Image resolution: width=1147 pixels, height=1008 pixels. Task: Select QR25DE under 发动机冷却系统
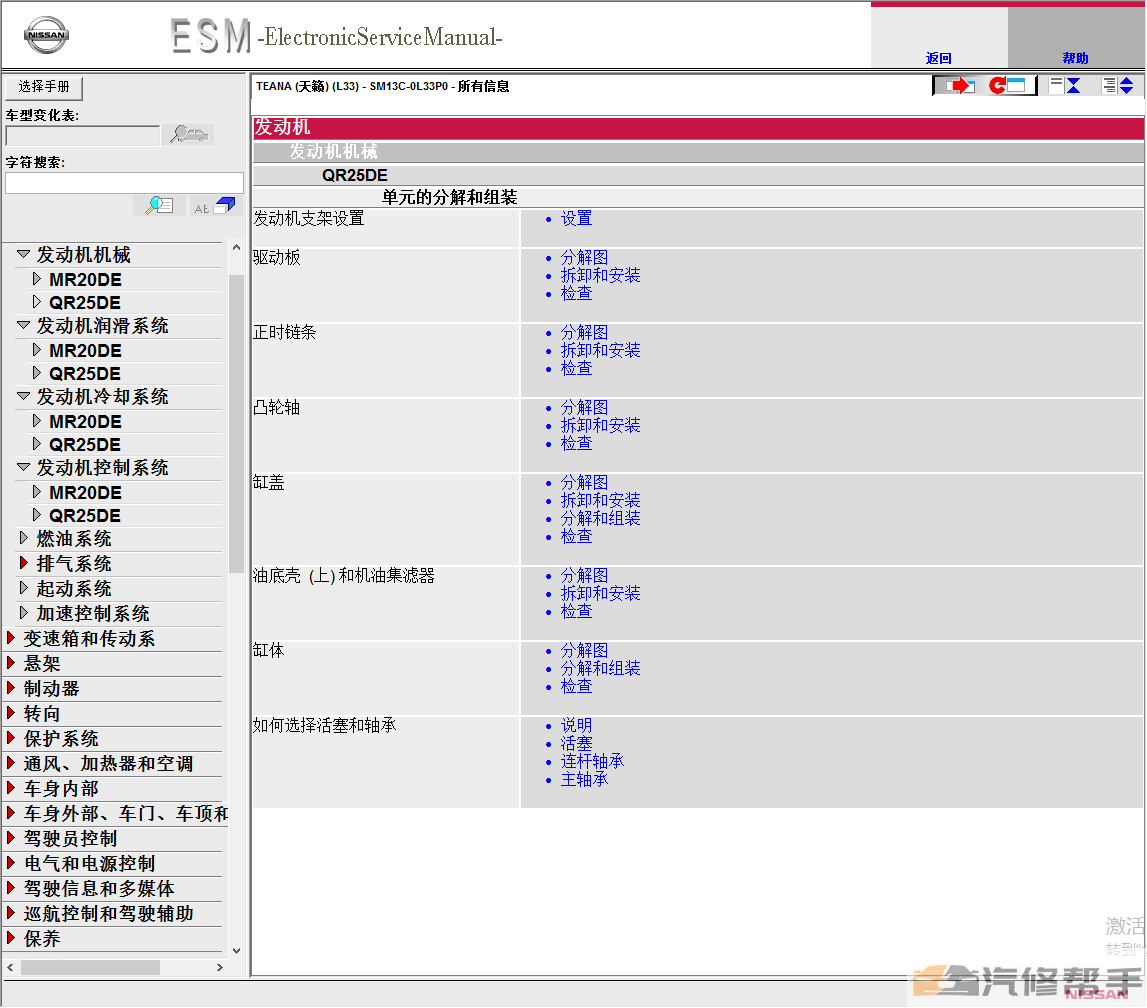(85, 445)
